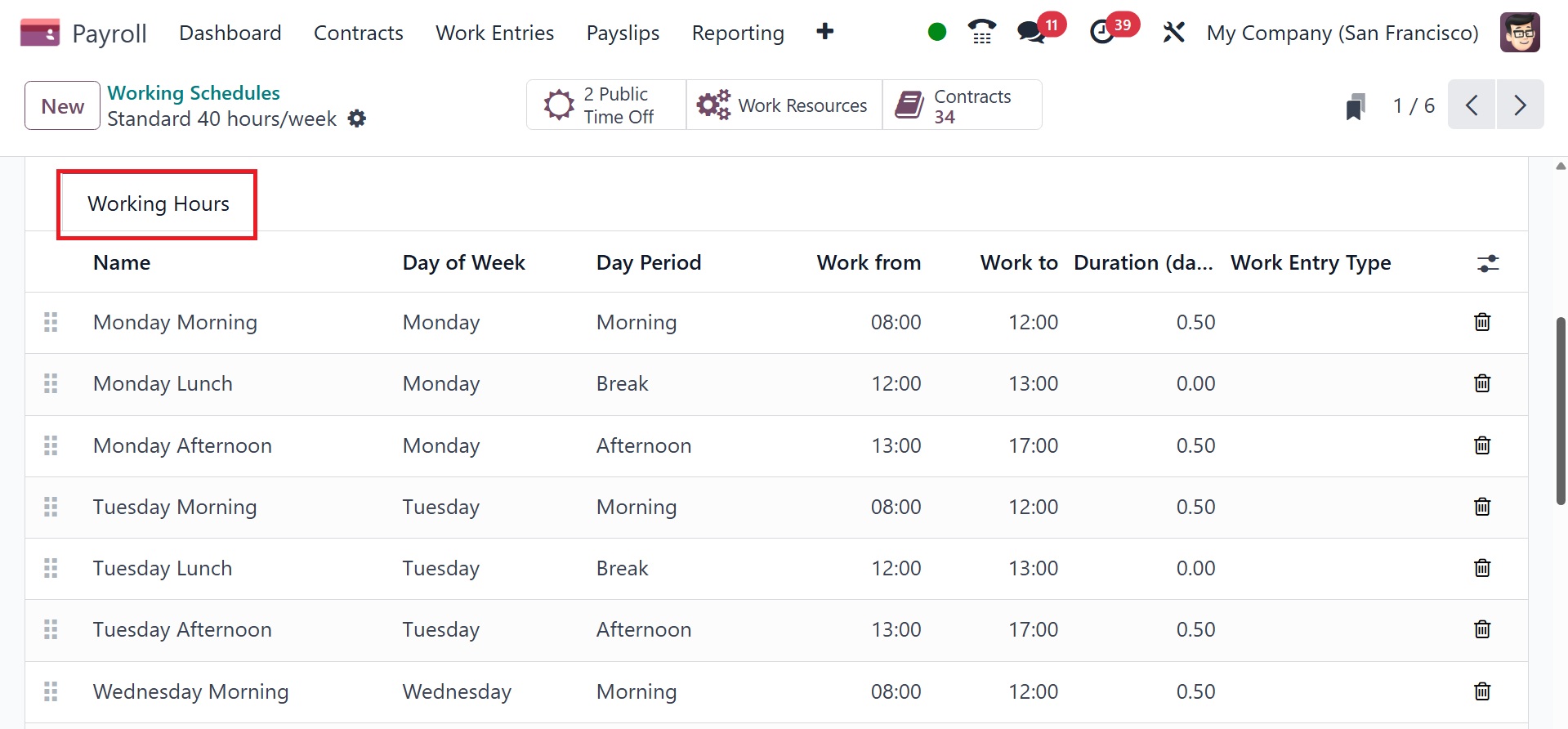Click Tuesday Morning Work from field
This screenshot has height=729, width=1568.
pyautogui.click(x=896, y=507)
